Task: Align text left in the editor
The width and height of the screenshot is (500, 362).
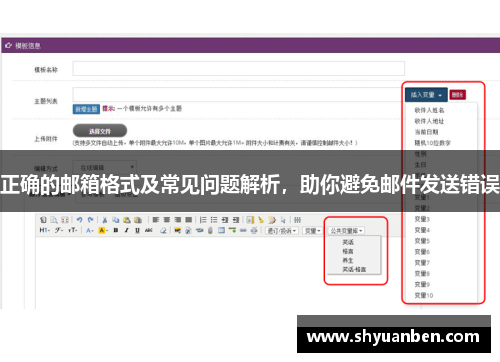Action: (156, 220)
